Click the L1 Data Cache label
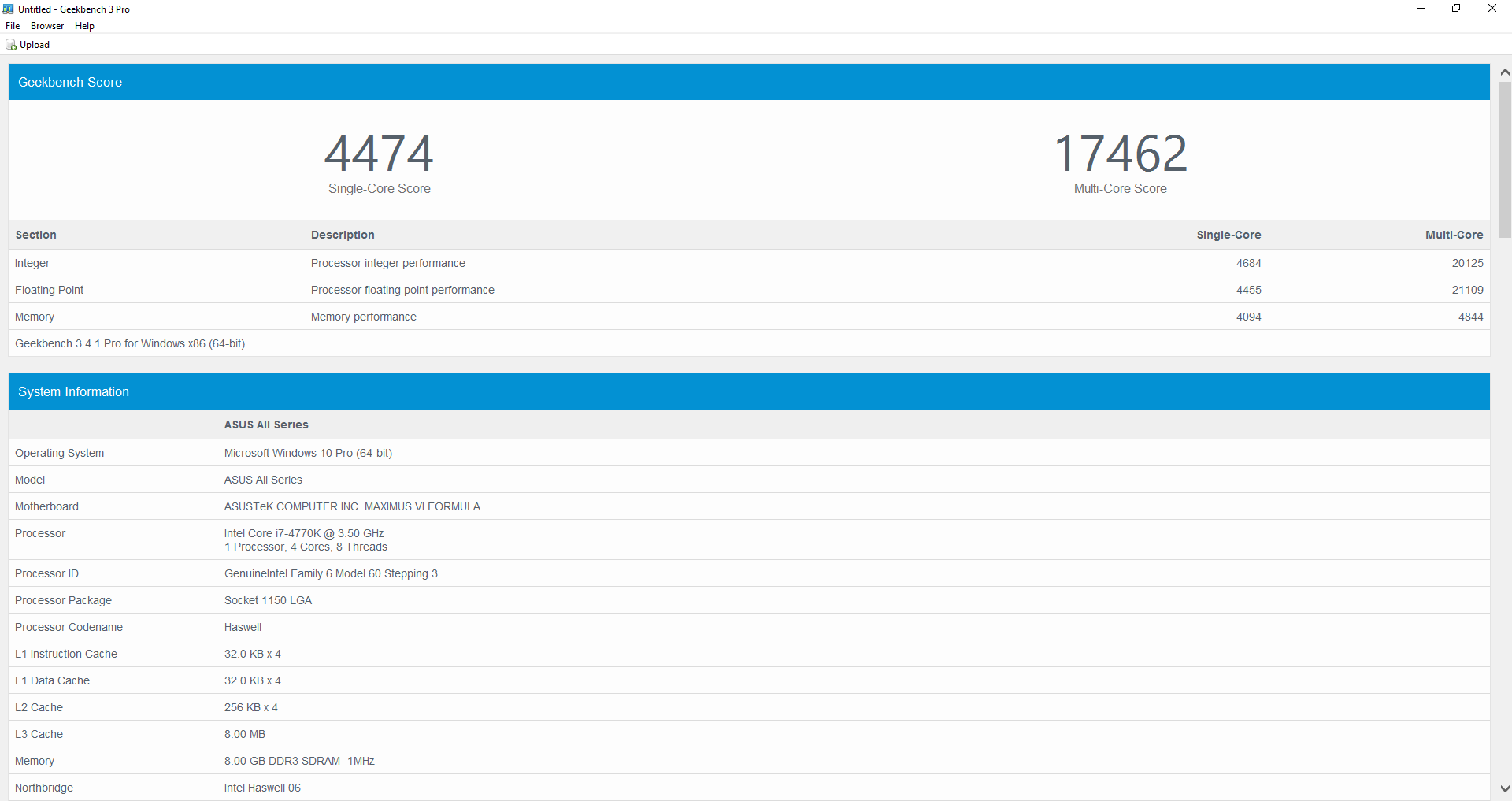Image resolution: width=1512 pixels, height=801 pixels. pyautogui.click(x=52, y=680)
